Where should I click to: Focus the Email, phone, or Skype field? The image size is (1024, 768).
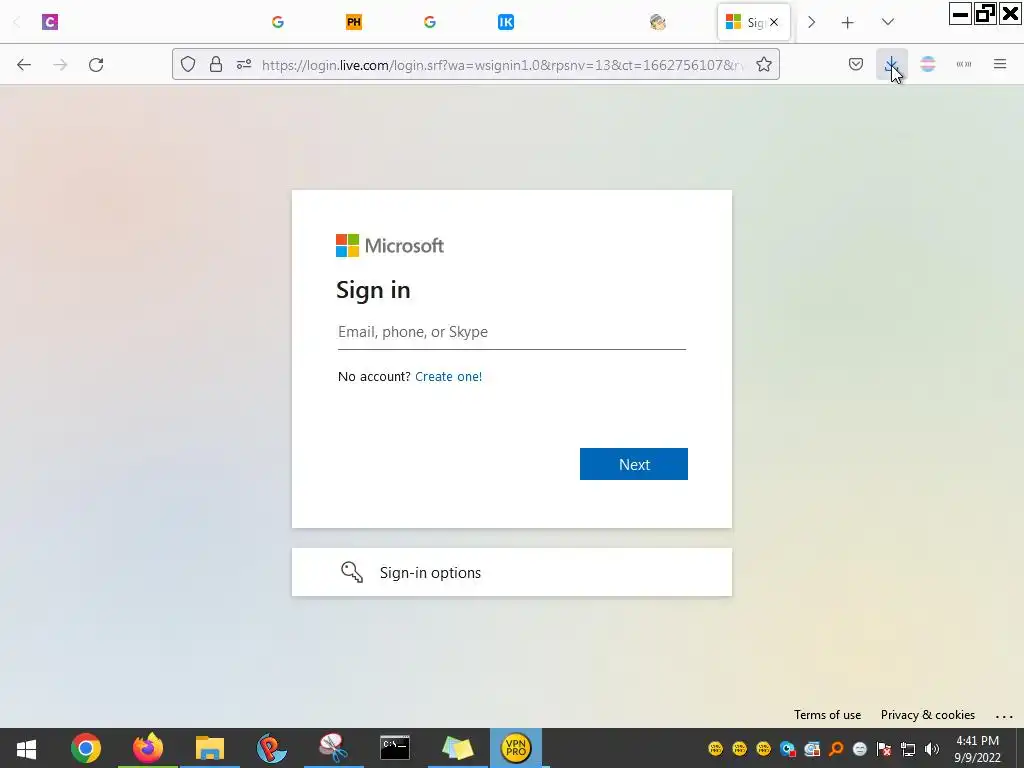511,332
